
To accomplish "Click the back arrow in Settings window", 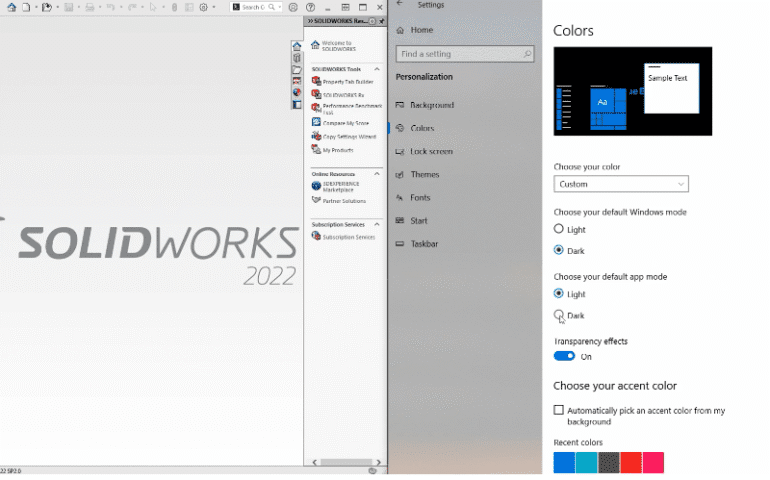I will (x=400, y=3).
